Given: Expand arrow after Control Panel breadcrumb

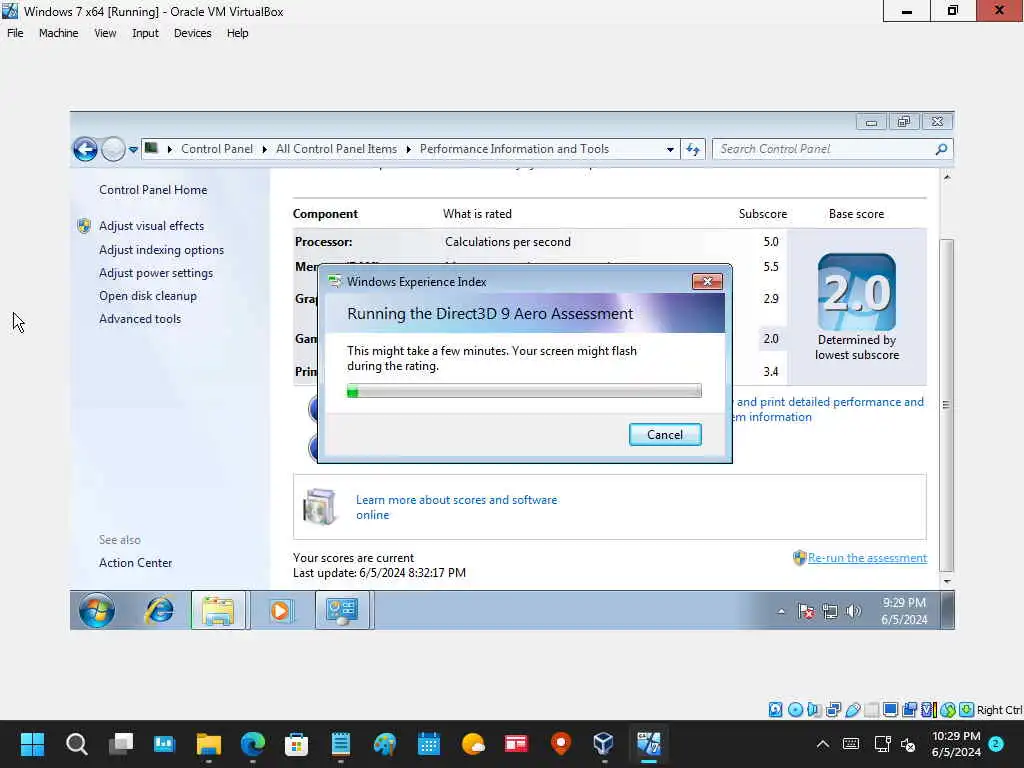Looking at the screenshot, I should pos(264,150).
